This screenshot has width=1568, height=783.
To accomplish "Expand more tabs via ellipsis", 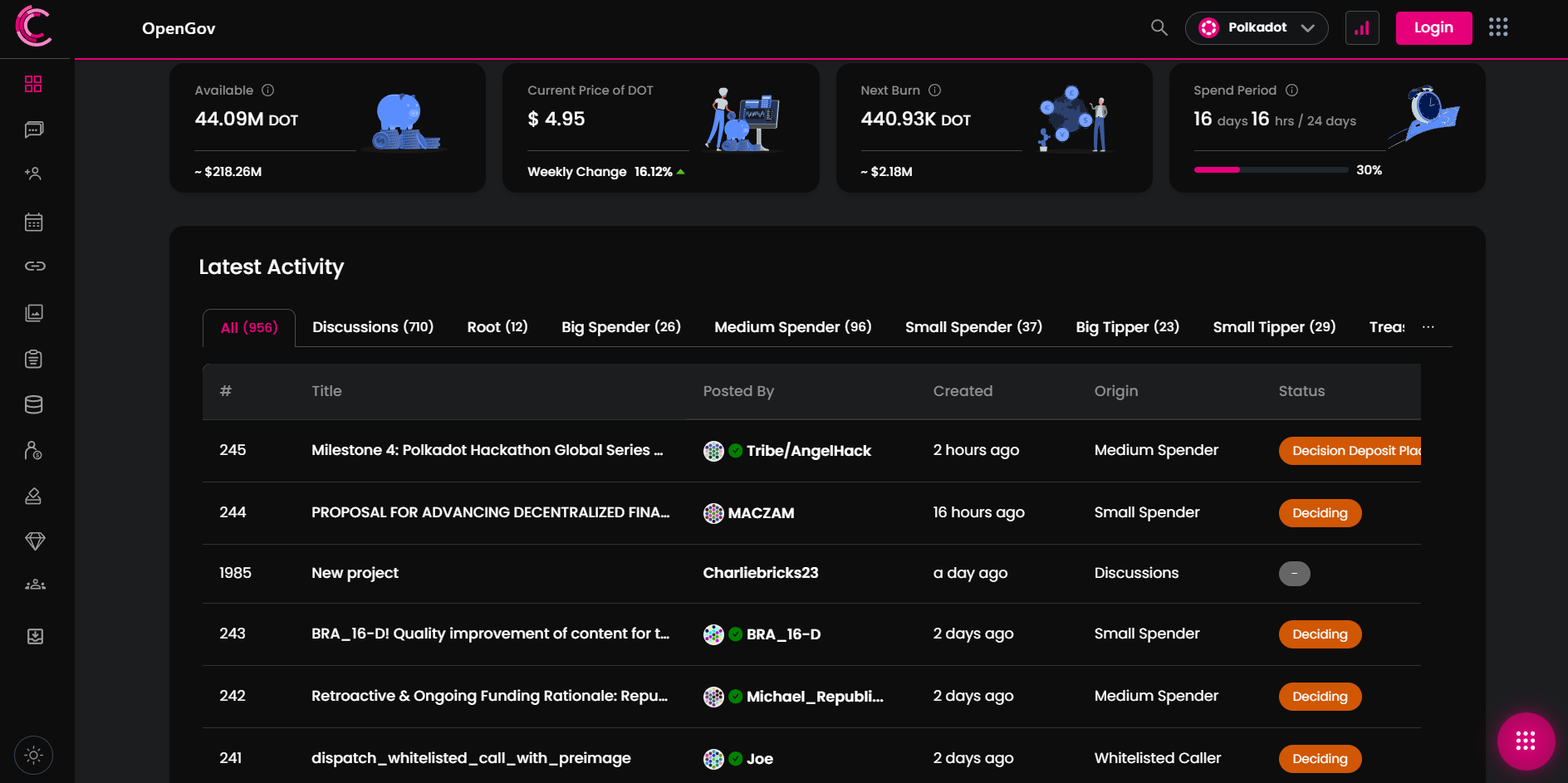I will [1428, 327].
